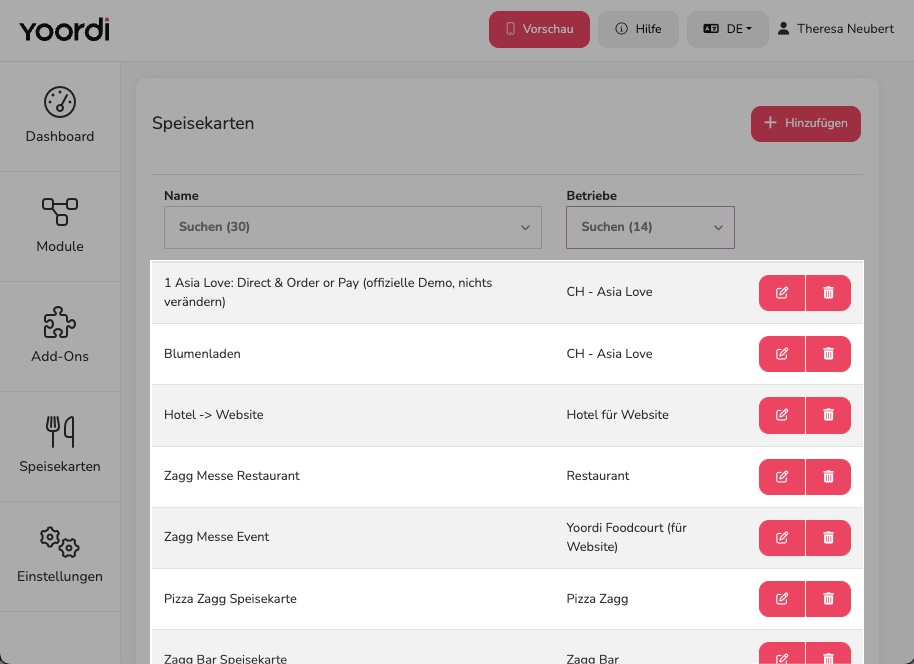Open the Add-Ons sidebar section

60,336
